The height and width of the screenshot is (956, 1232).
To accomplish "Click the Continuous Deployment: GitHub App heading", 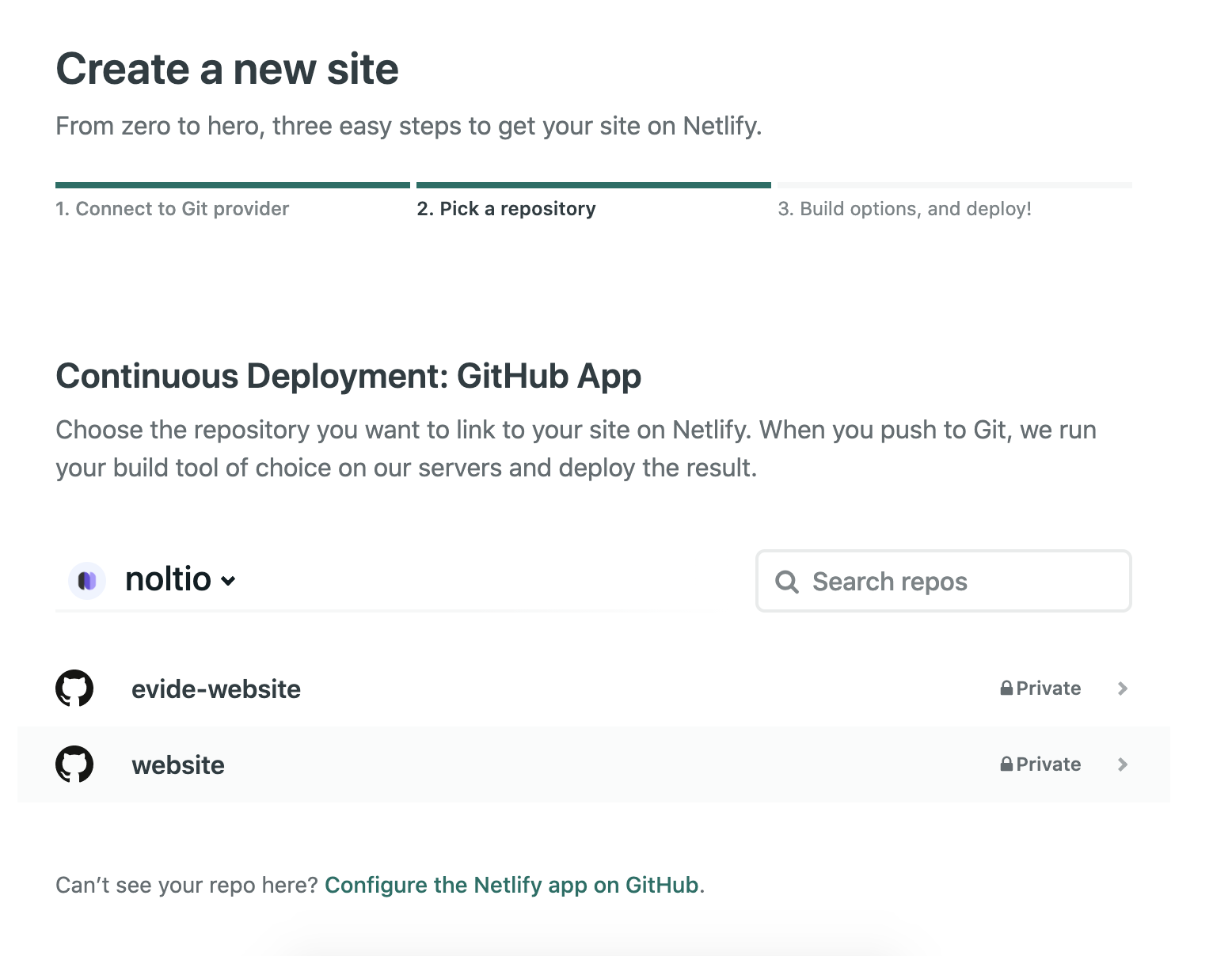I will point(348,376).
